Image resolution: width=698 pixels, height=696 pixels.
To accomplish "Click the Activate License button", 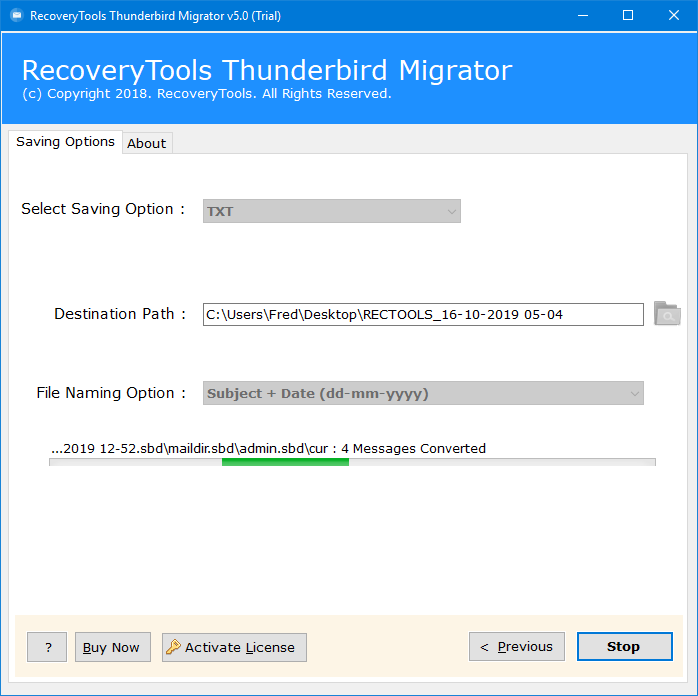I will pyautogui.click(x=234, y=647).
